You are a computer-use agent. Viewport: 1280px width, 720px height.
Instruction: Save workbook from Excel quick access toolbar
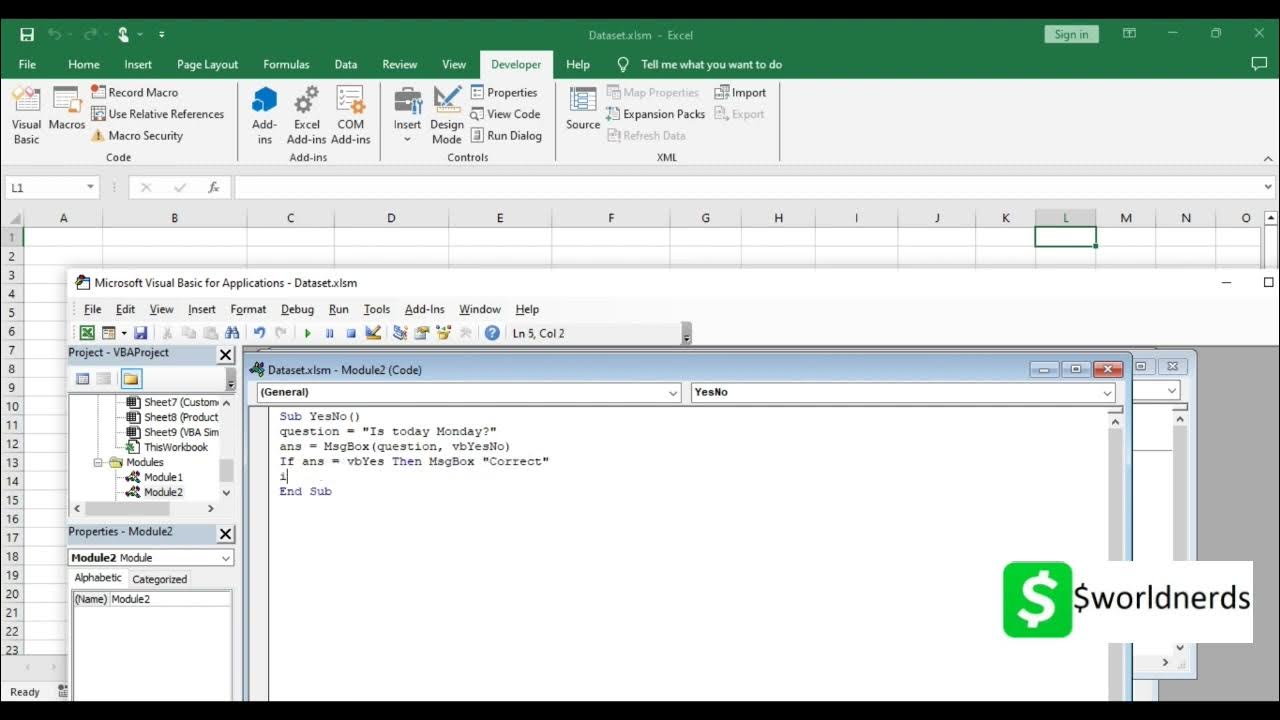point(27,34)
